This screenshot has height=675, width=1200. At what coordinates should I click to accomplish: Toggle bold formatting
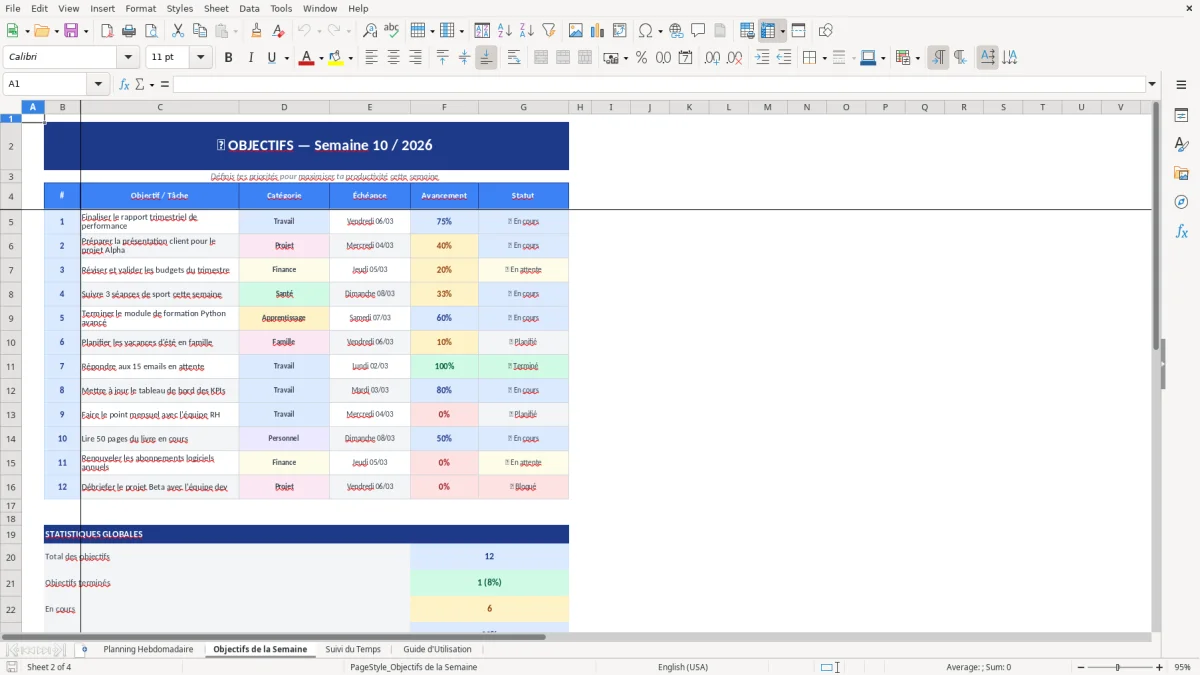coord(228,57)
